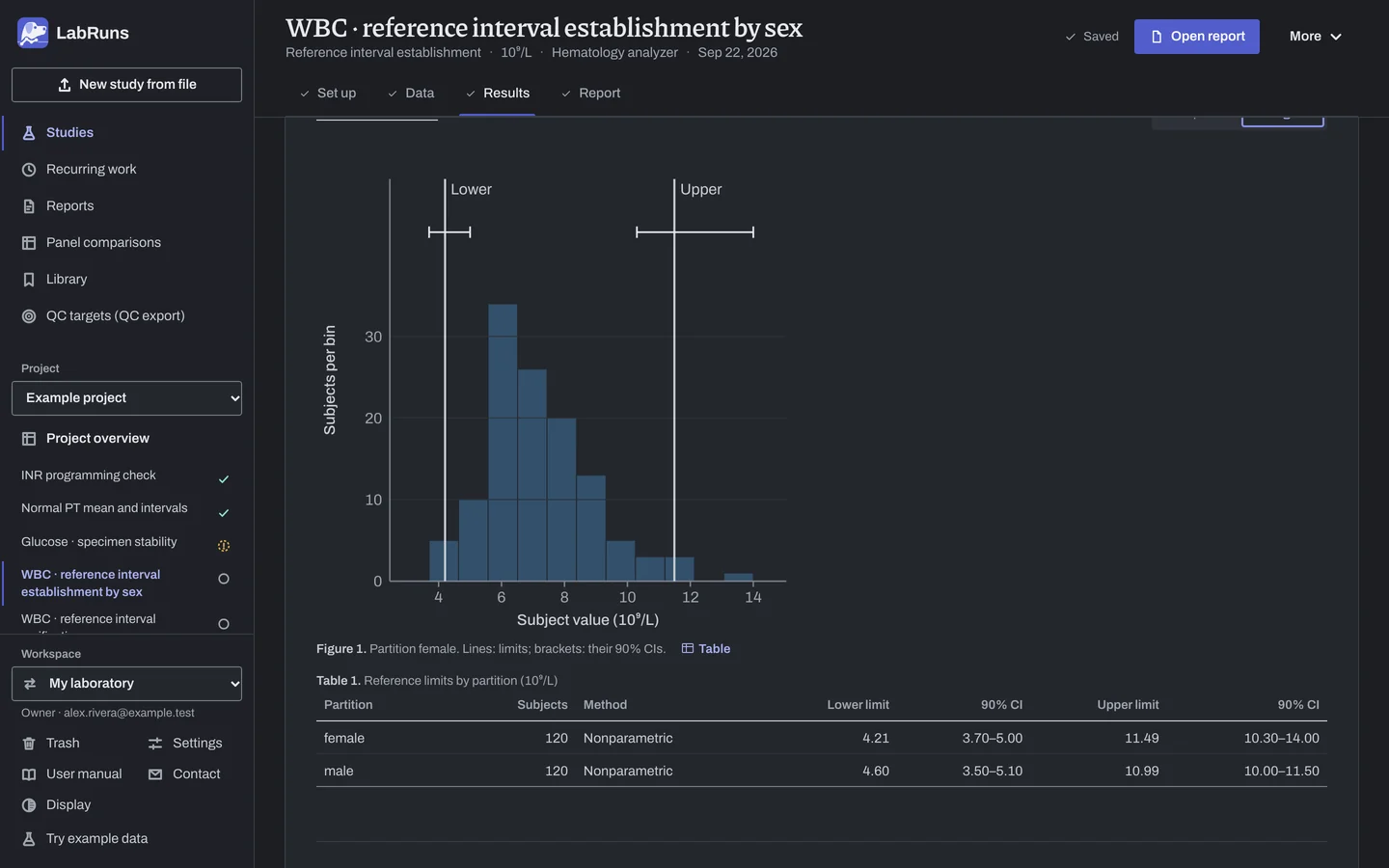1389x868 pixels.
Task: Click the Open report button
Action: (x=1197, y=37)
